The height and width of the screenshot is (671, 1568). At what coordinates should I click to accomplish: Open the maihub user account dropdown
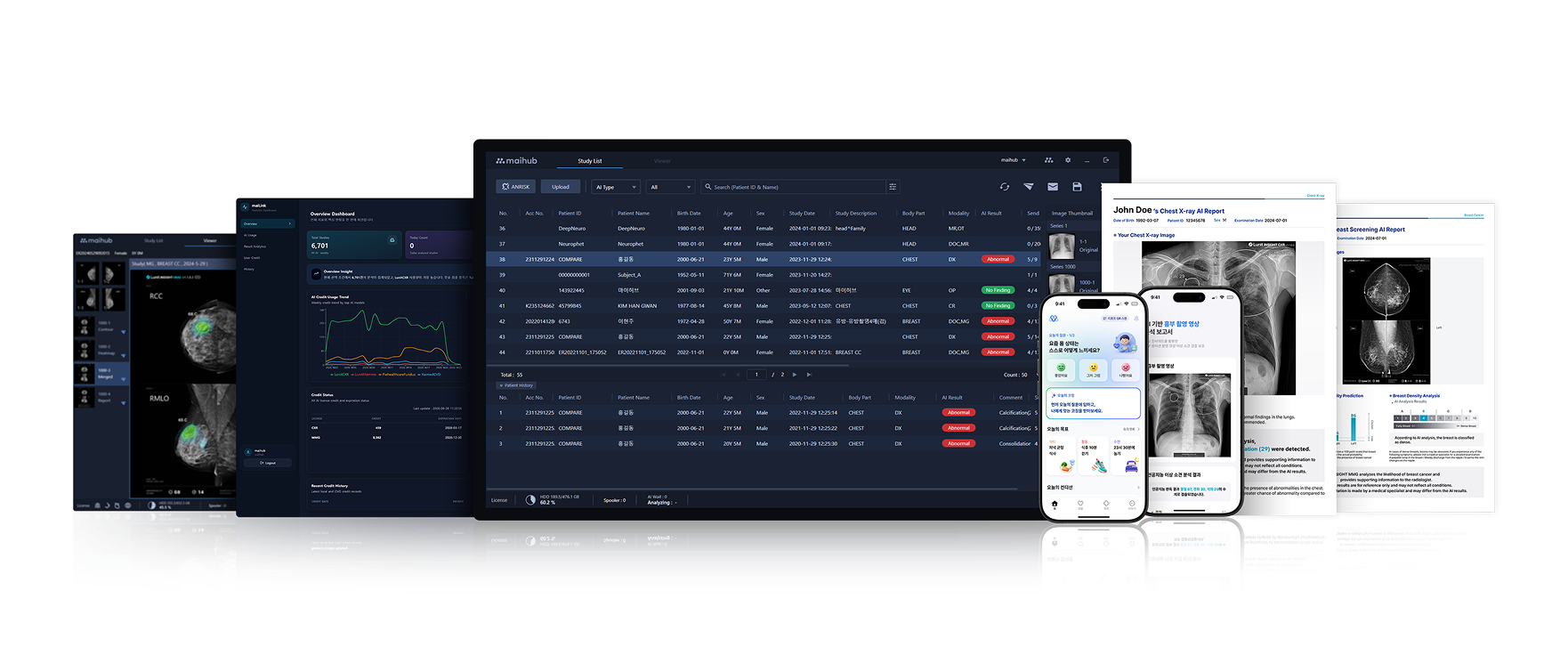(x=1014, y=160)
